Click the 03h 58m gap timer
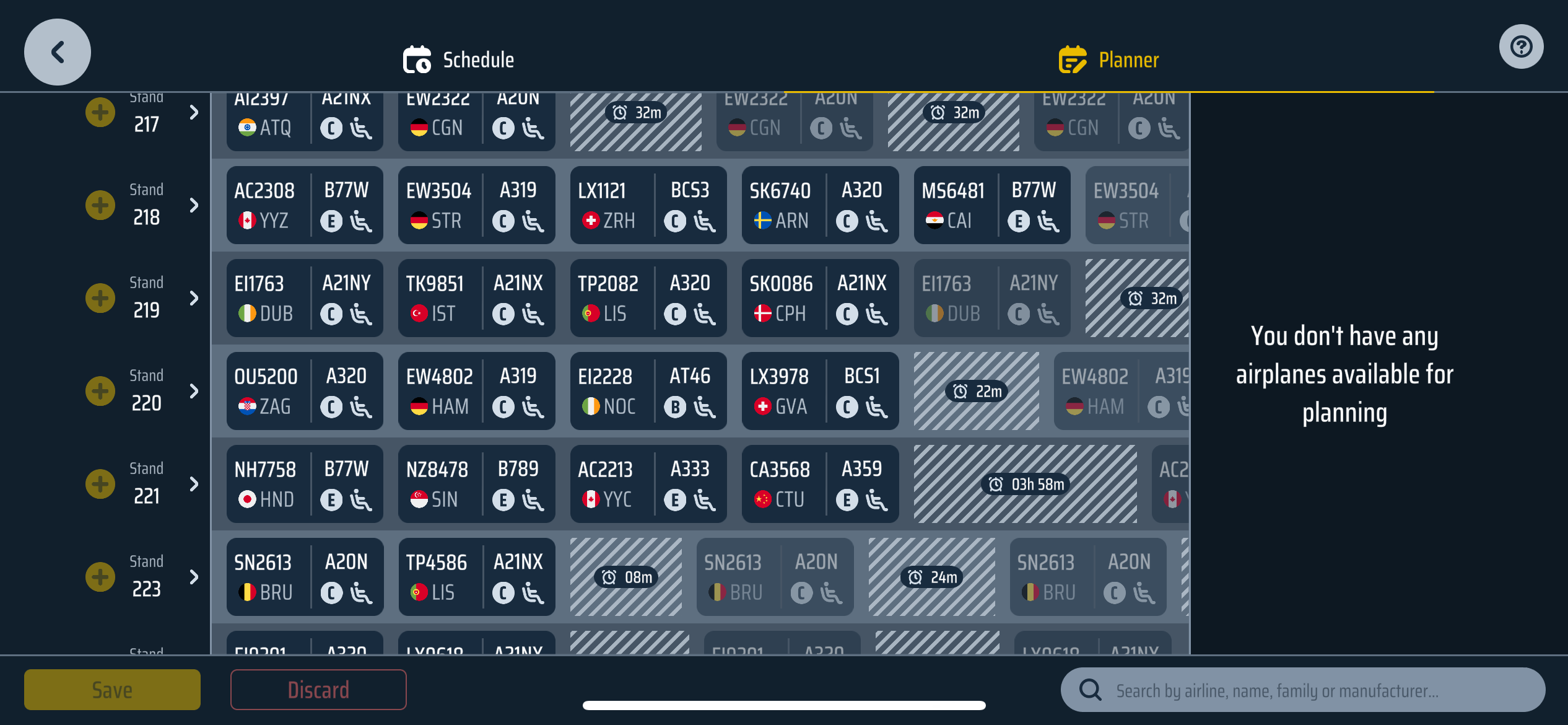1568x725 pixels. [x=1026, y=484]
